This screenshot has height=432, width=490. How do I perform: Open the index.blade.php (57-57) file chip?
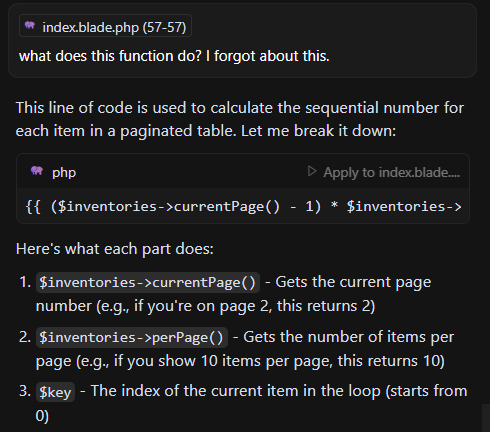[x=105, y=26]
